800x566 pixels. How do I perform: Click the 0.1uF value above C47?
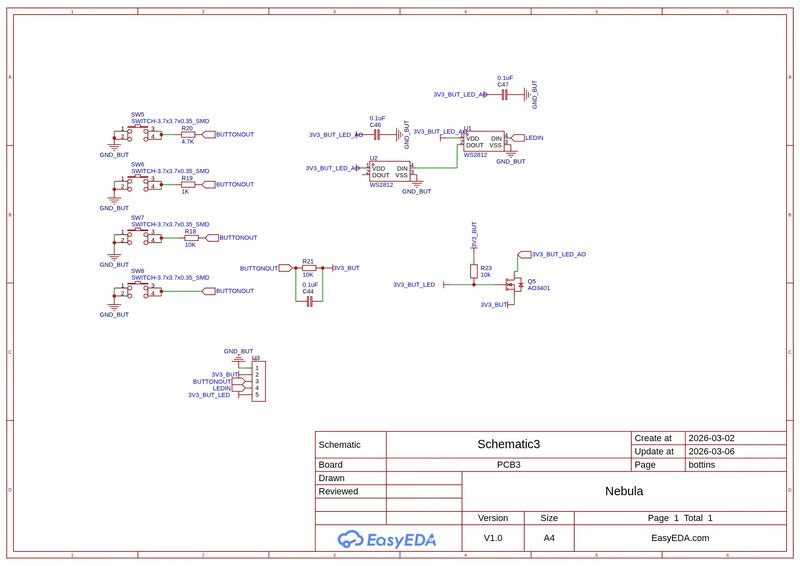[x=505, y=78]
